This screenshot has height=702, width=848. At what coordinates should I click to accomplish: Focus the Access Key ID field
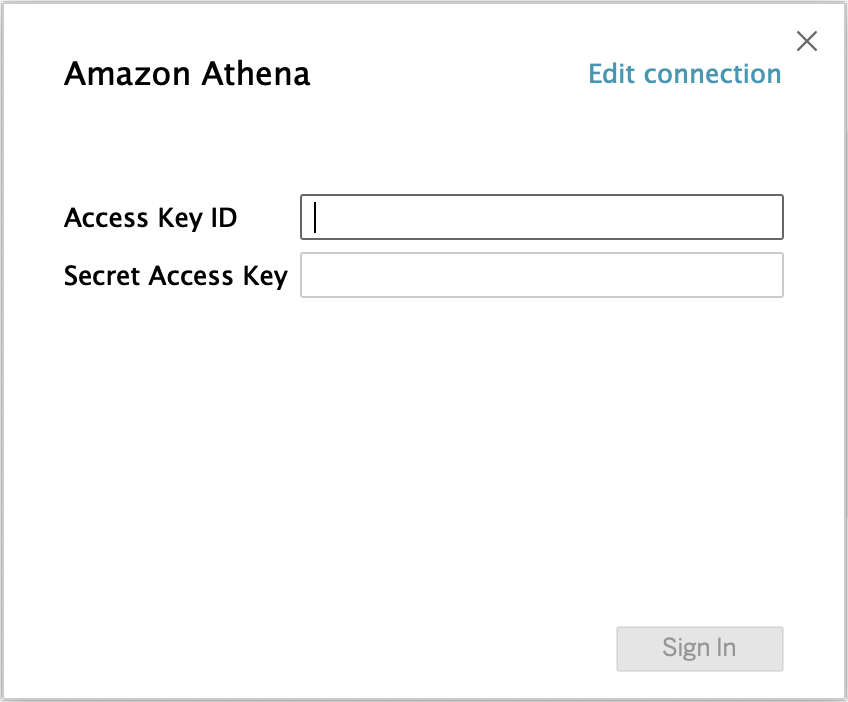(541, 217)
